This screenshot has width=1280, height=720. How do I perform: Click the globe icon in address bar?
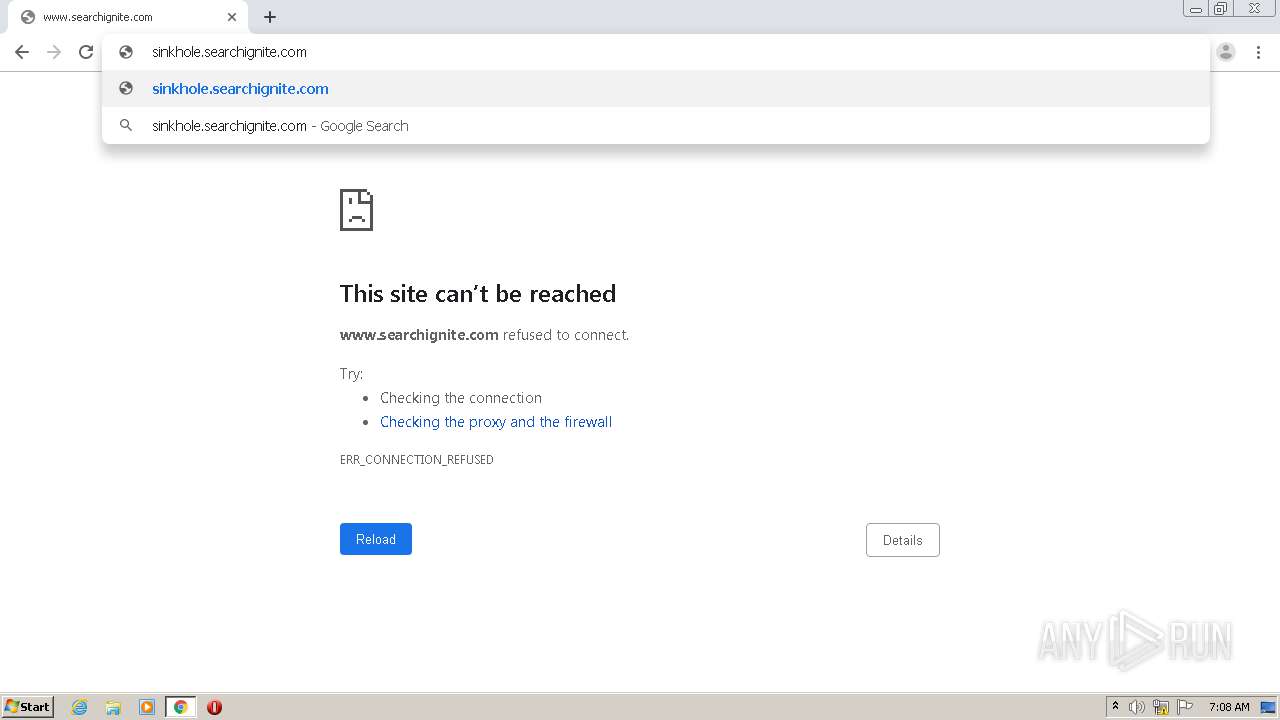[x=126, y=52]
